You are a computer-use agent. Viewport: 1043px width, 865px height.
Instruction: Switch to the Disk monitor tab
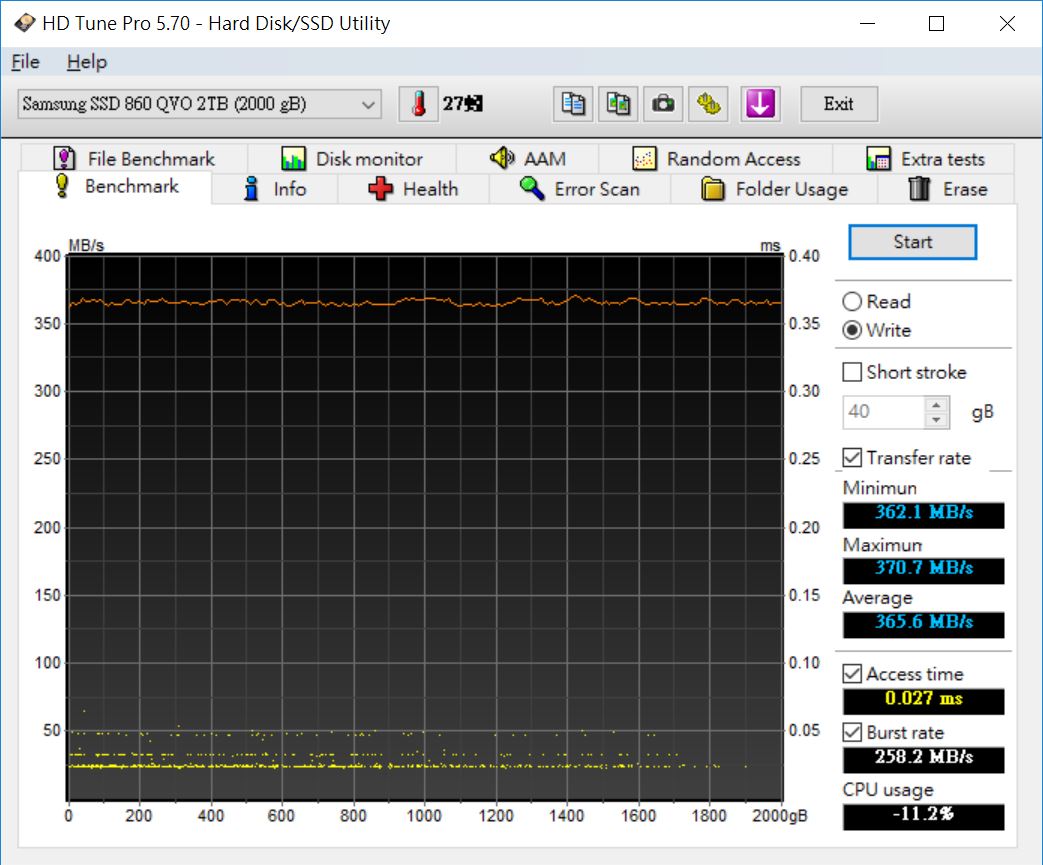(x=352, y=159)
